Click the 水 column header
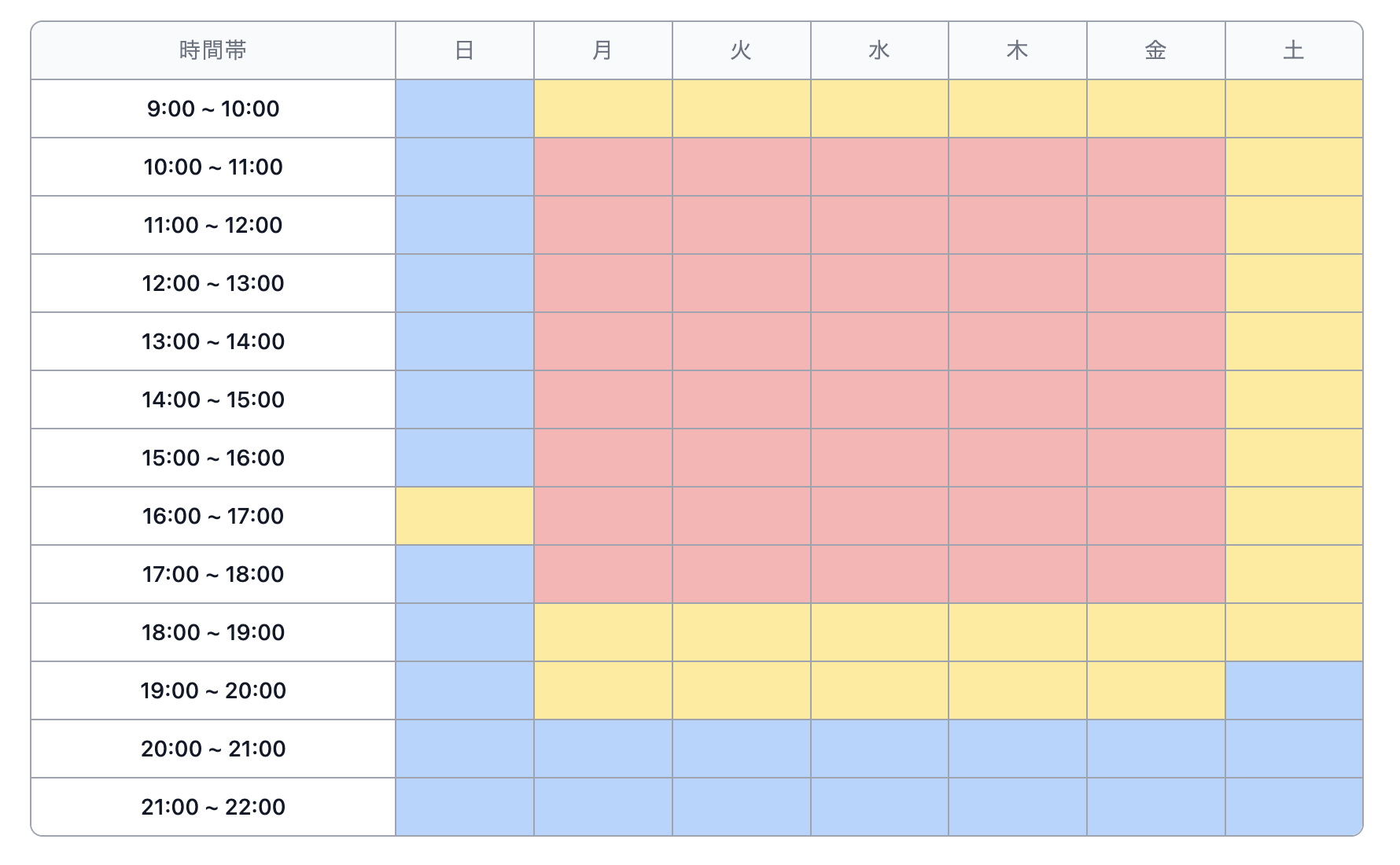Screen dimensions: 1400x865 (879, 50)
